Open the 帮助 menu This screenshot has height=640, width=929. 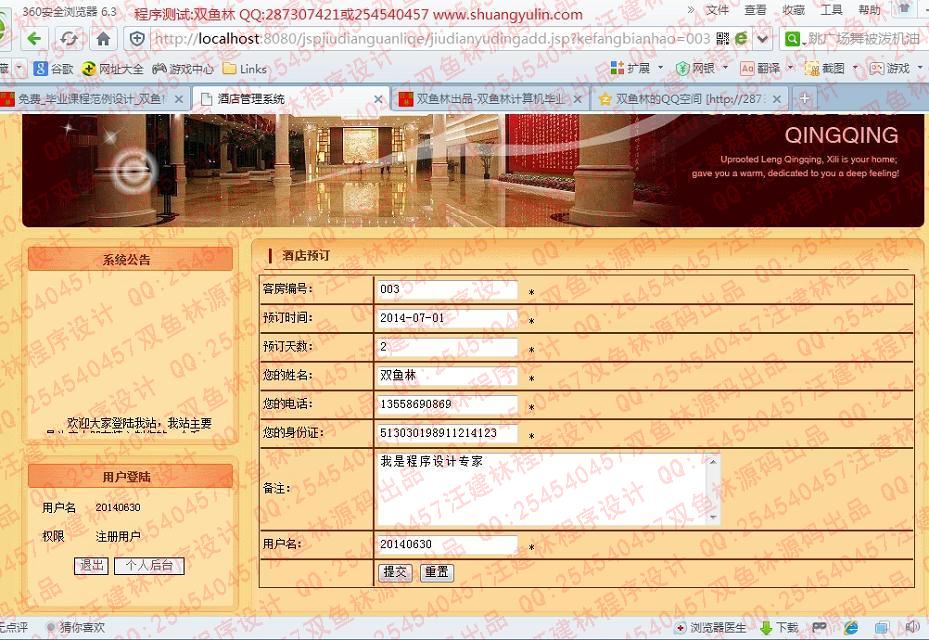(869, 10)
